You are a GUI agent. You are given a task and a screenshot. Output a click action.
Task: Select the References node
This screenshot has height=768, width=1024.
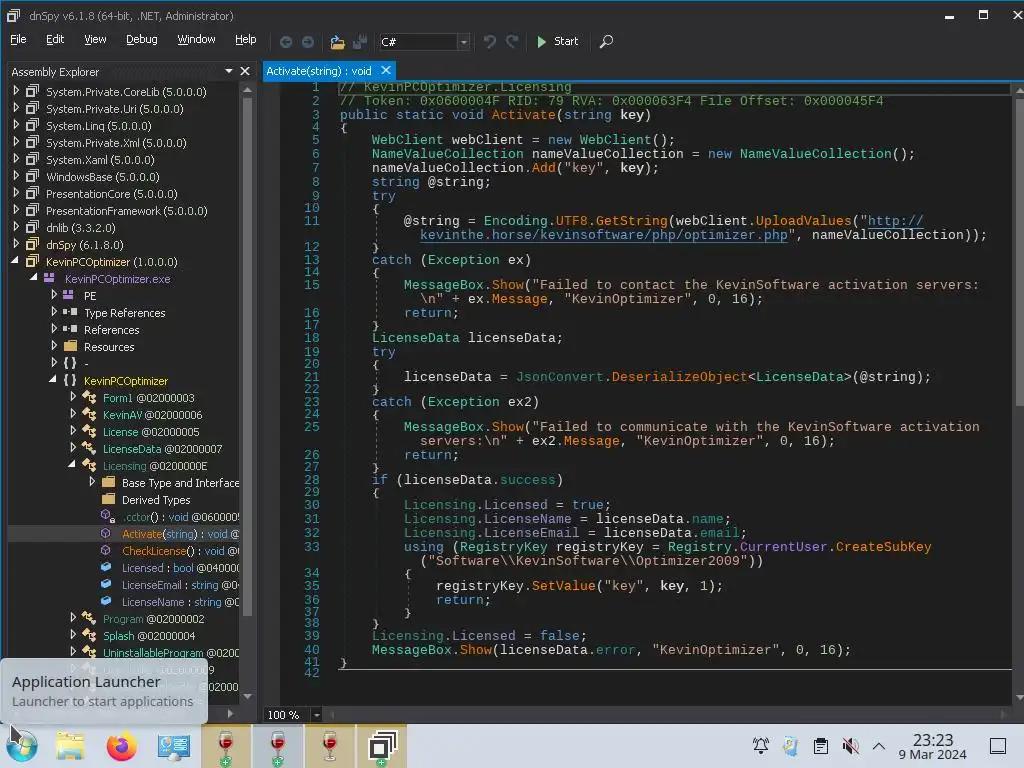[x=111, y=330]
